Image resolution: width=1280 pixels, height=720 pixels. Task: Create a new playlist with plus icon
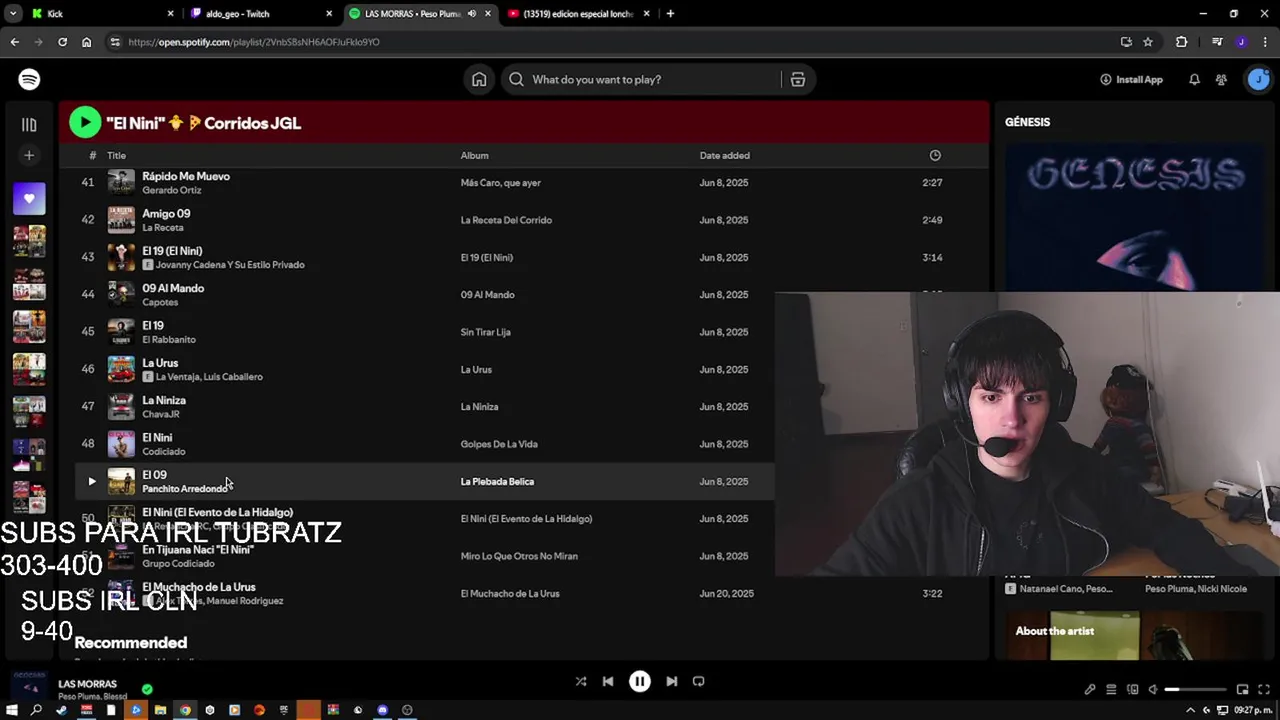click(x=29, y=155)
